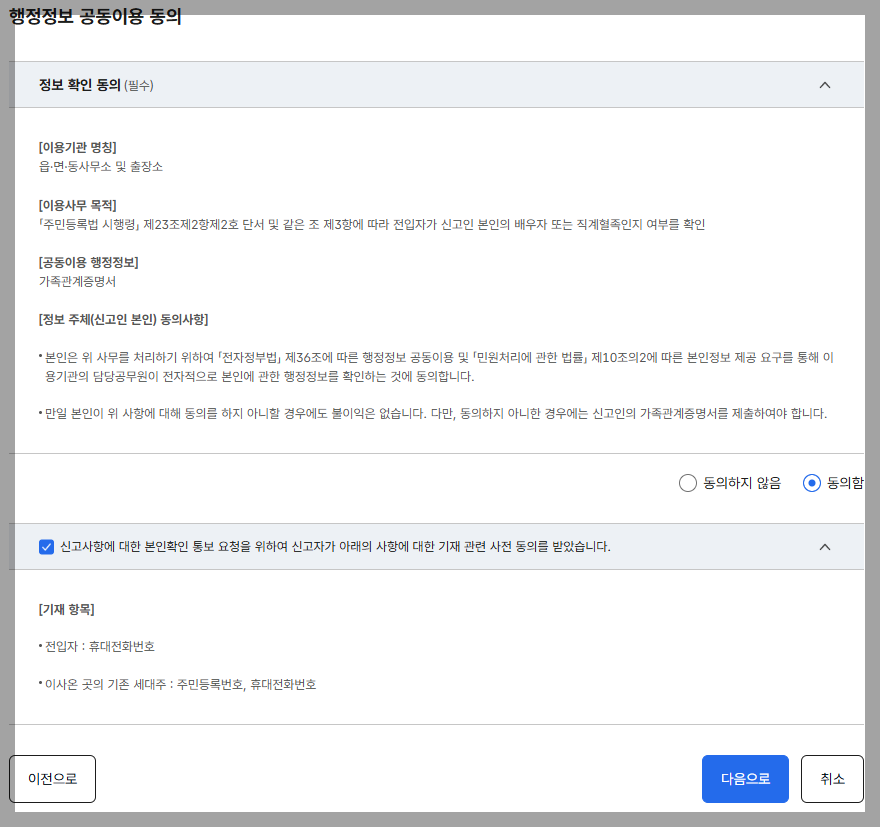Collapse the 정보 확인 동의 section chevron
880x827 pixels.
tap(824, 85)
